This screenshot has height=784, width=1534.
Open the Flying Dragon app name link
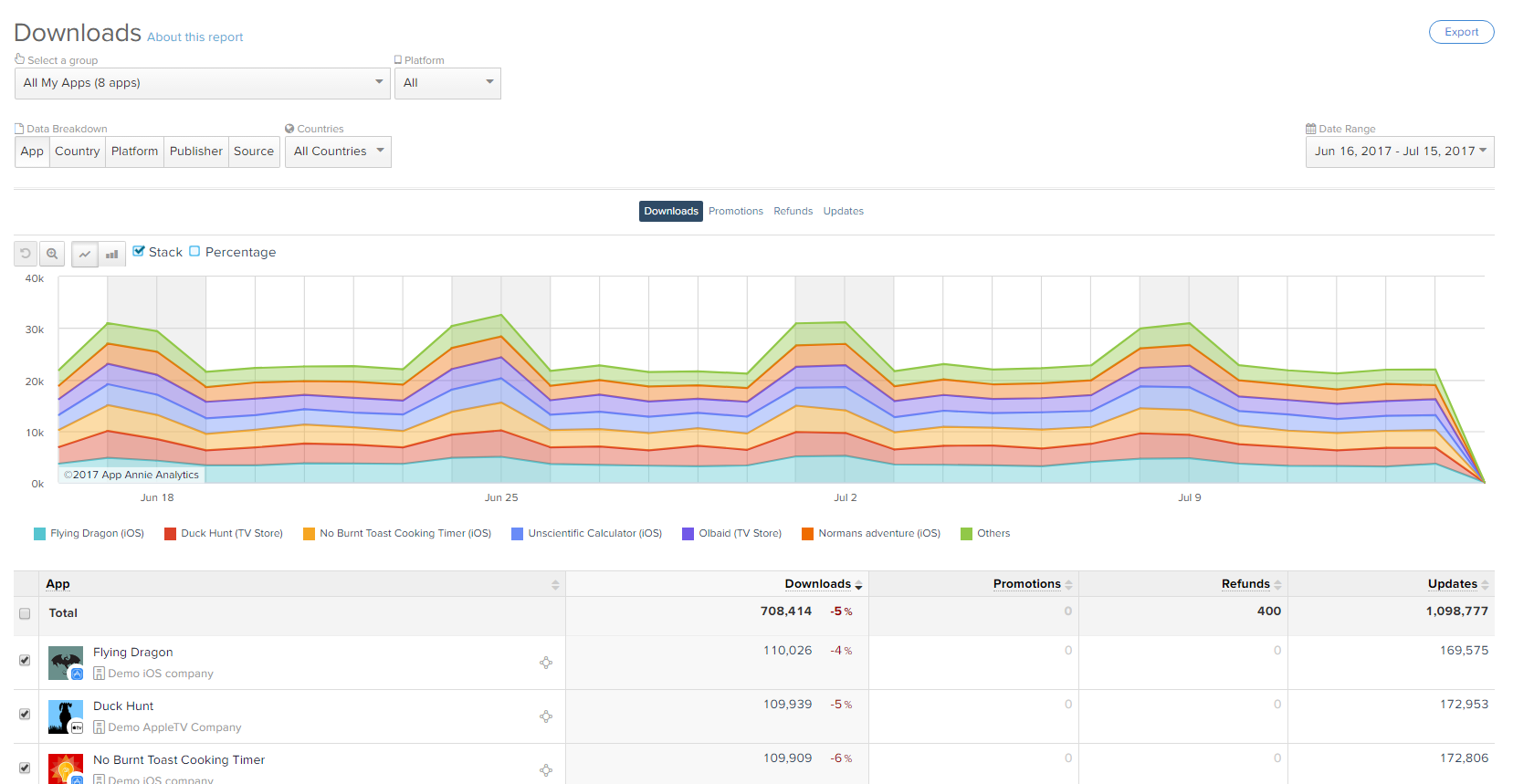pyautogui.click(x=133, y=653)
